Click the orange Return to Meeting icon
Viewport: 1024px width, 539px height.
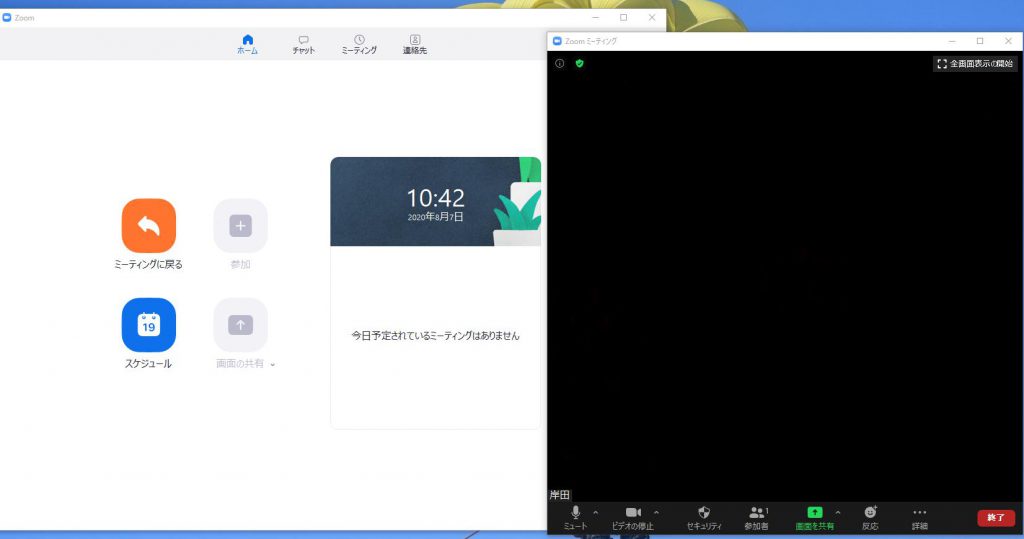click(148, 226)
